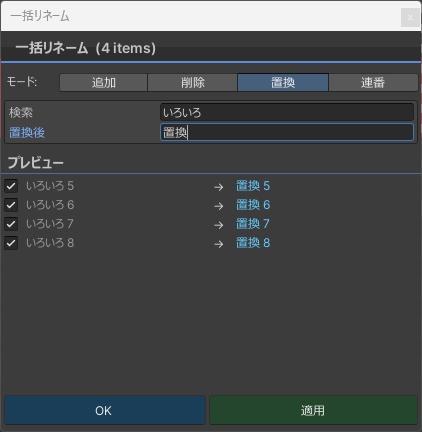Click the 適用 apply button
The height and width of the screenshot is (432, 422).
point(313,410)
